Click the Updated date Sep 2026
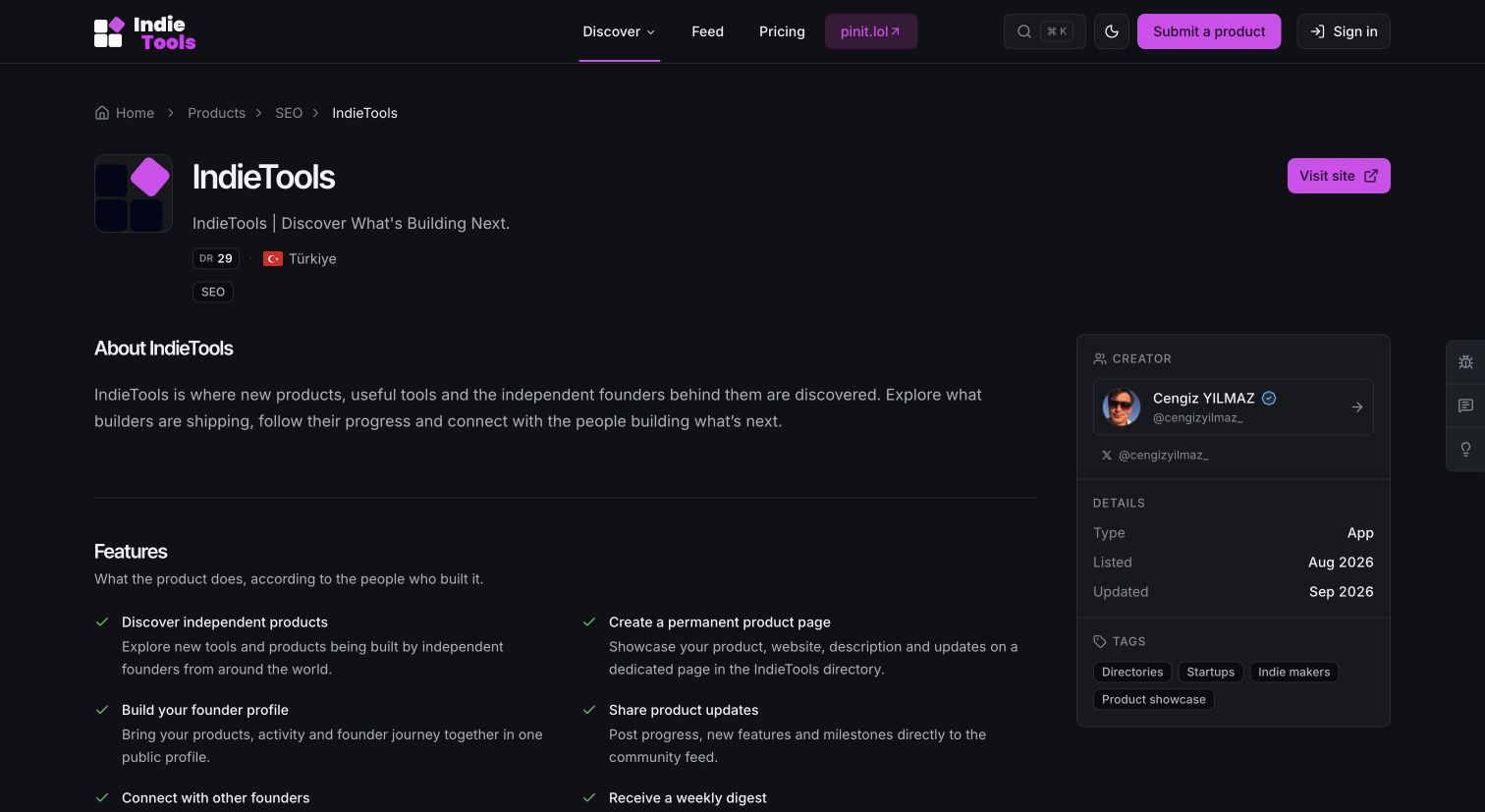 1341,591
